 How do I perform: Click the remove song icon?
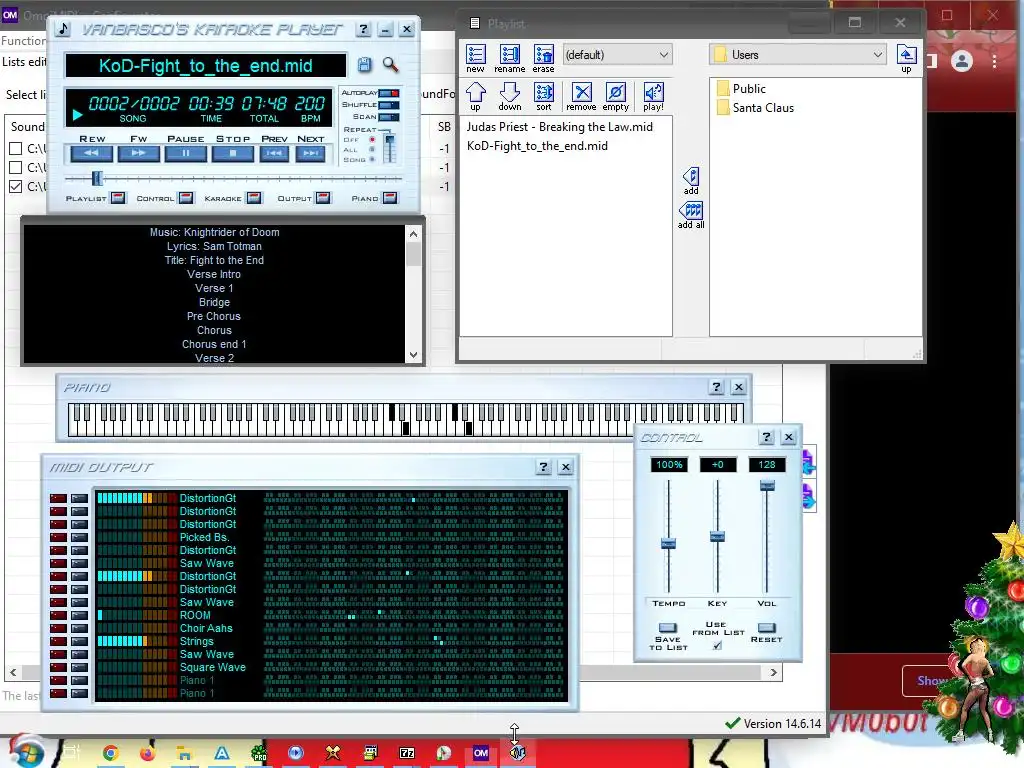[x=581, y=97]
